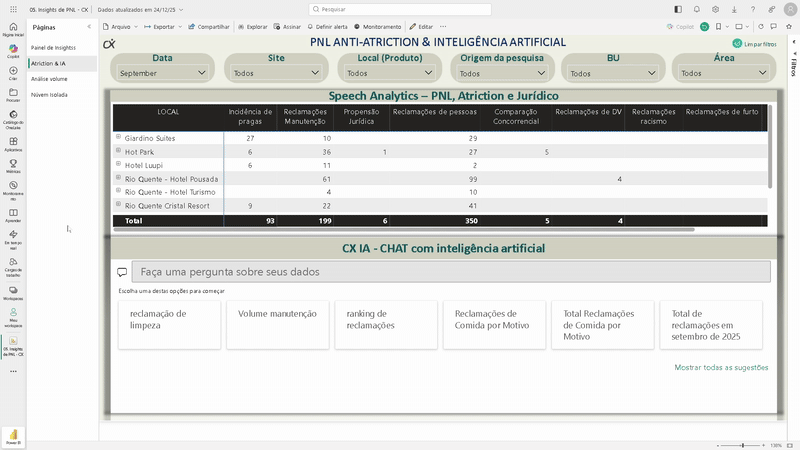Click Compartilhar in the toolbar
This screenshot has height=450, width=800.
point(209,27)
